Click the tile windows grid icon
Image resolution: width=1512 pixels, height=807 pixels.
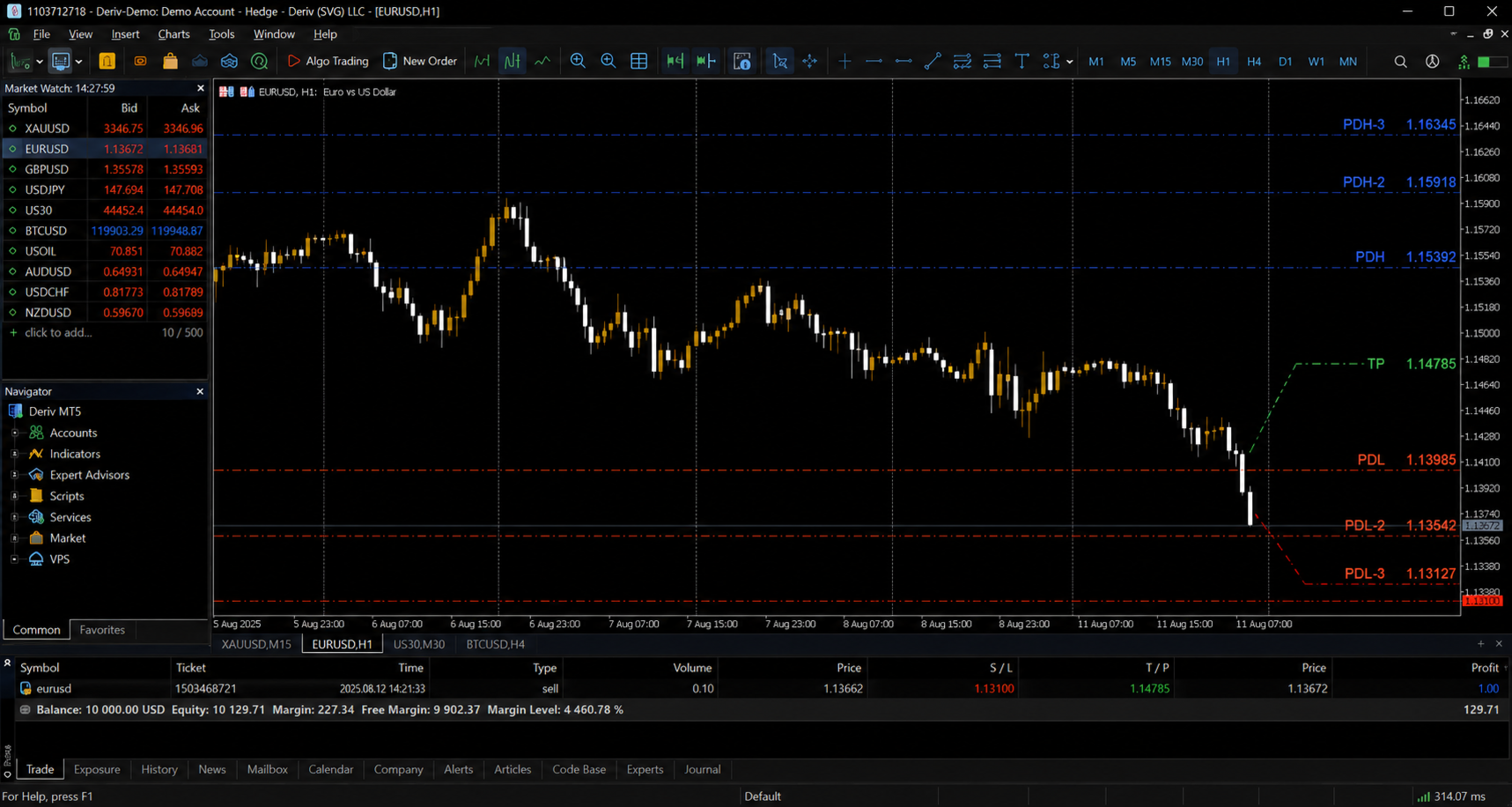pyautogui.click(x=639, y=62)
